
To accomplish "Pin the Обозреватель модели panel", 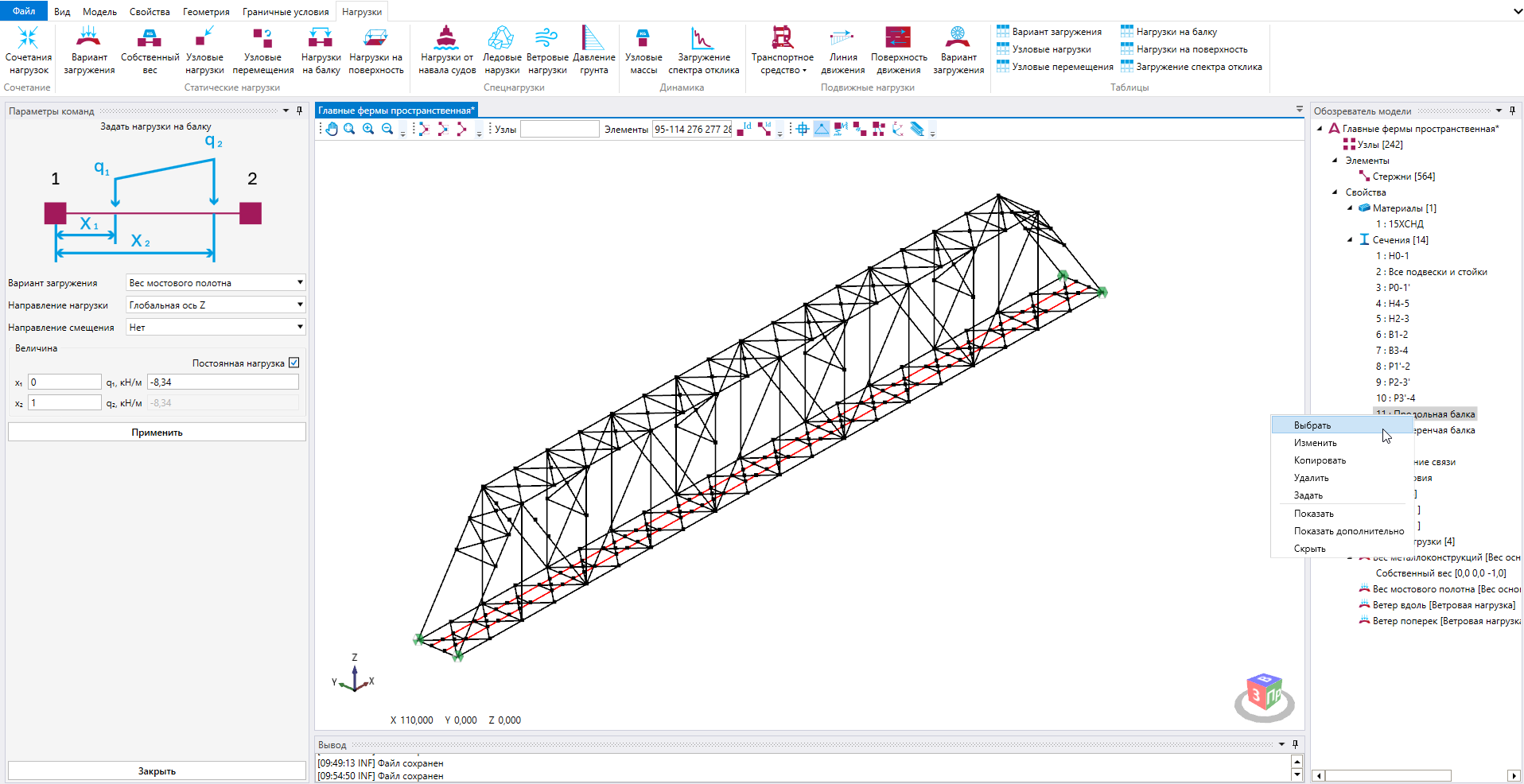I will point(1512,111).
